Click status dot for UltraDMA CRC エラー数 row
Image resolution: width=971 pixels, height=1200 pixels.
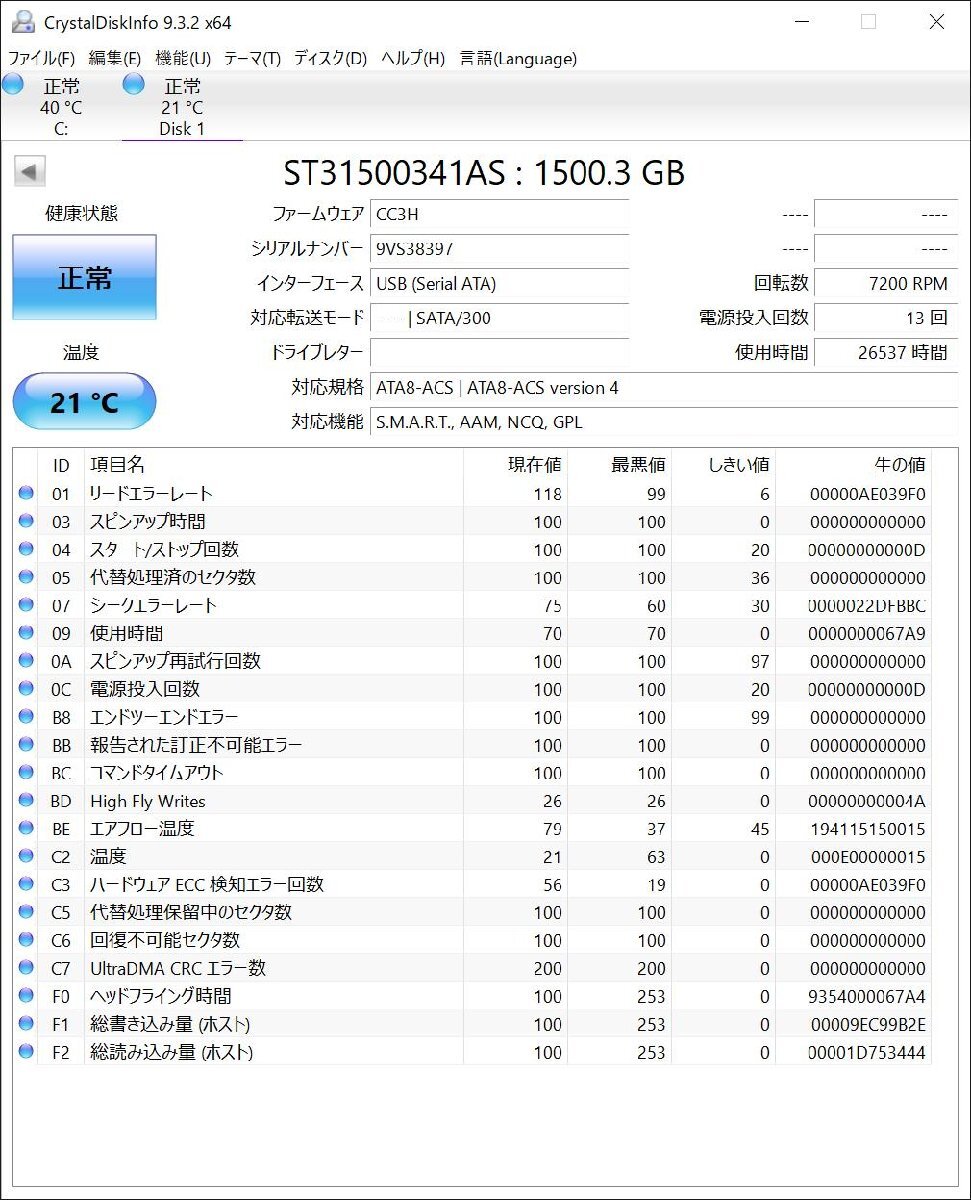click(26, 968)
